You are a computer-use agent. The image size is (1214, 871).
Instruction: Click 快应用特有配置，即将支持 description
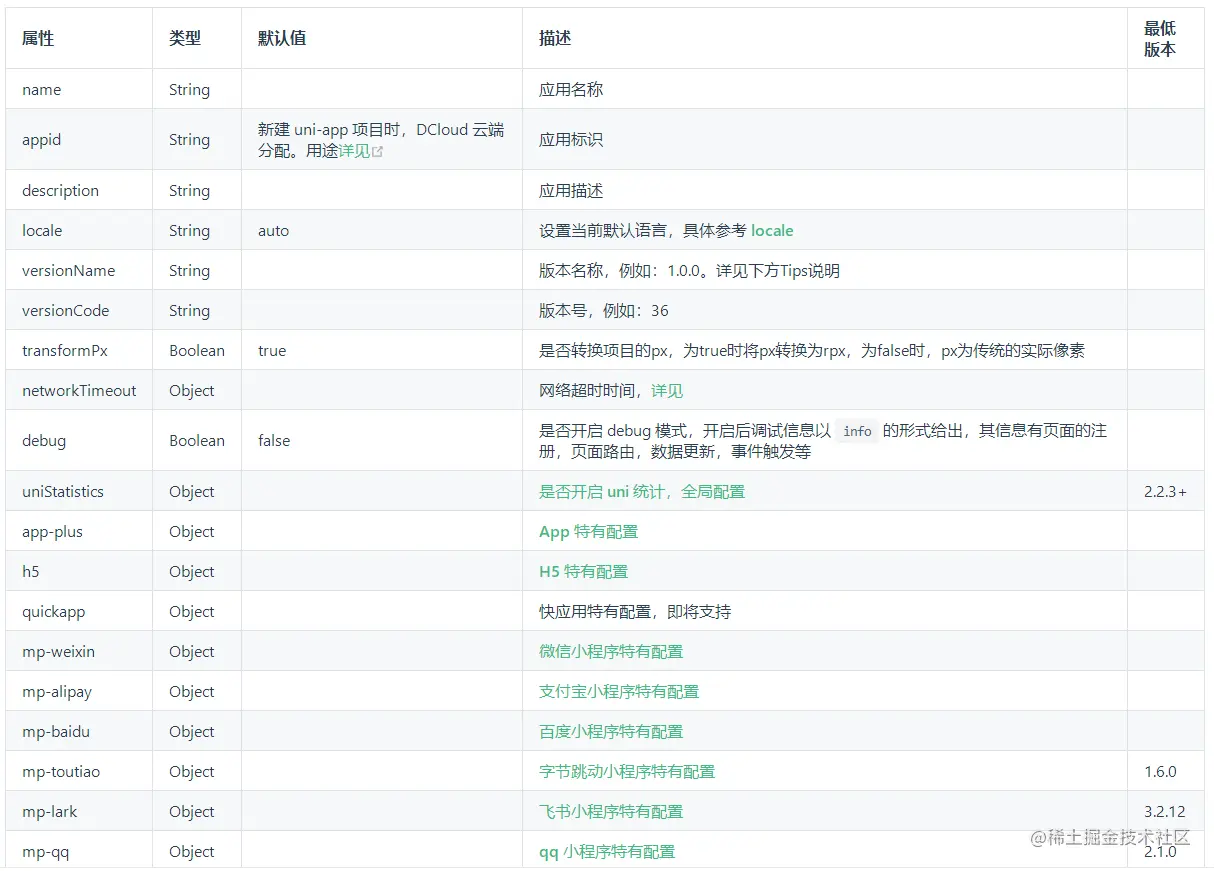[635, 611]
